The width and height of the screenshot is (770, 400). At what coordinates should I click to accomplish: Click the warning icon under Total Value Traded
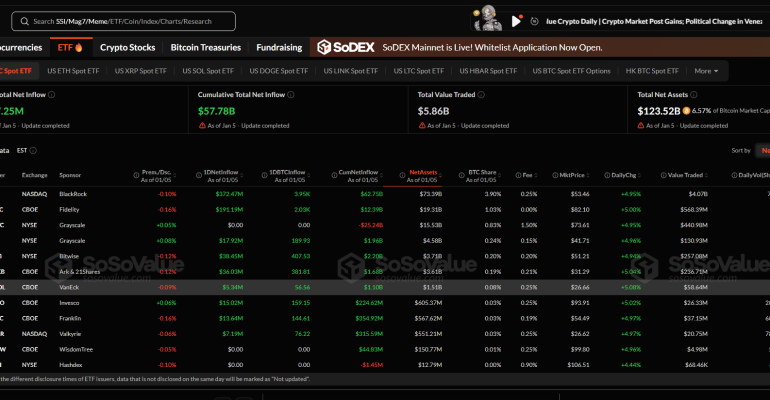coord(422,125)
